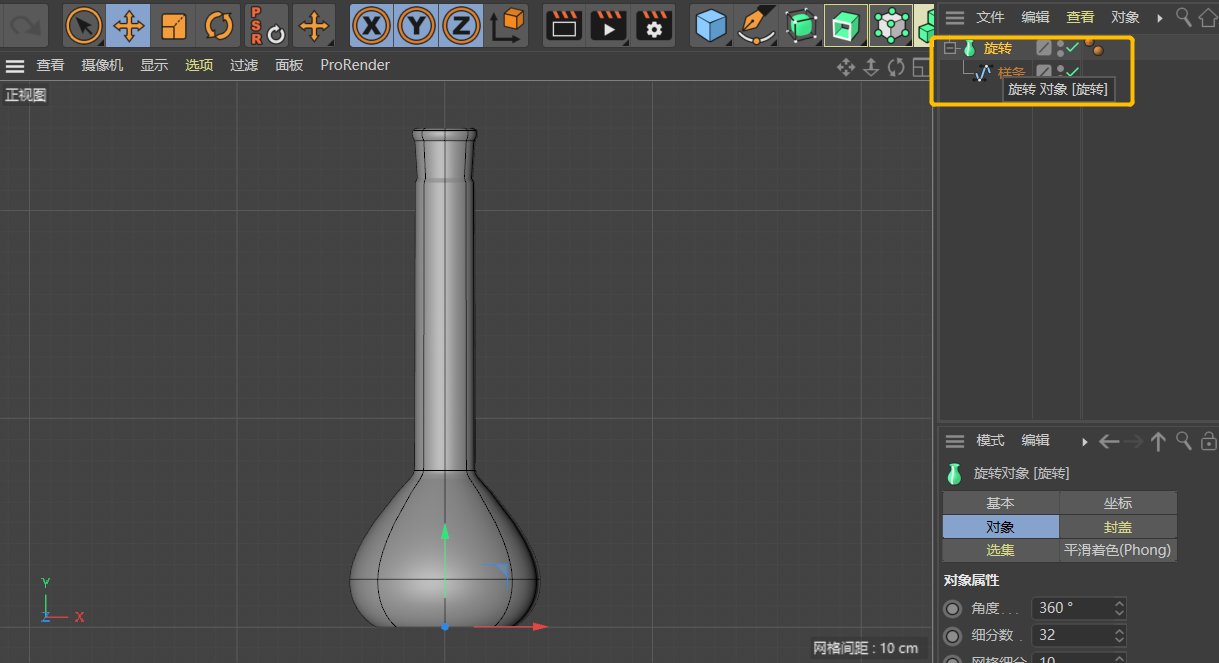Toggle the X axis lock

371,25
